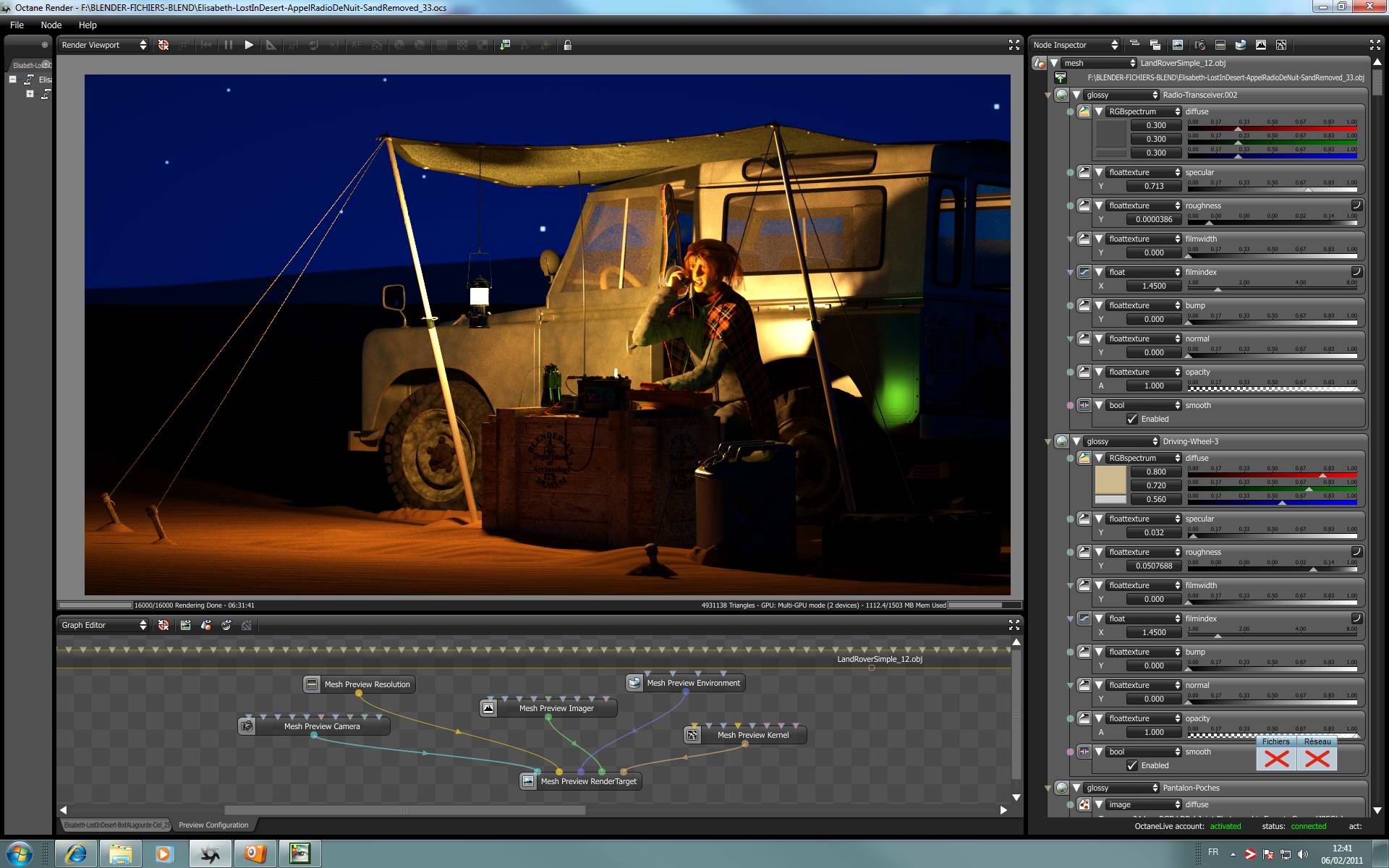Screen dimensions: 1389x868
Task: Open the Node menu
Action: pos(51,25)
